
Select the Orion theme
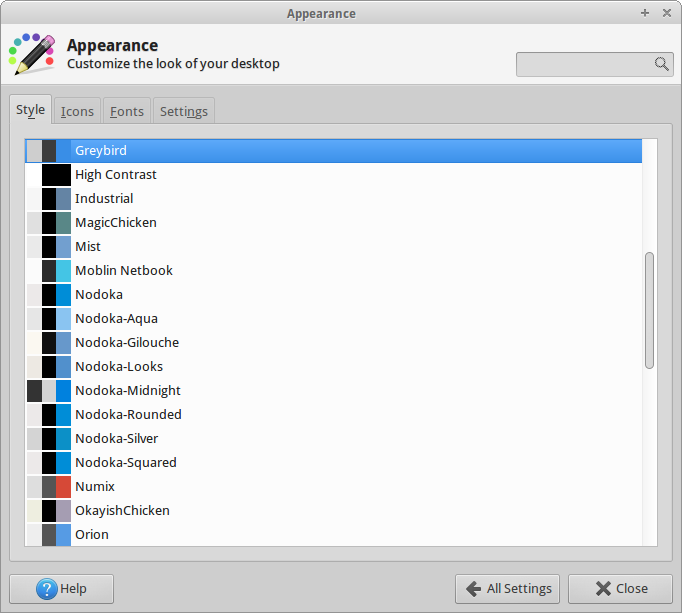(x=334, y=534)
